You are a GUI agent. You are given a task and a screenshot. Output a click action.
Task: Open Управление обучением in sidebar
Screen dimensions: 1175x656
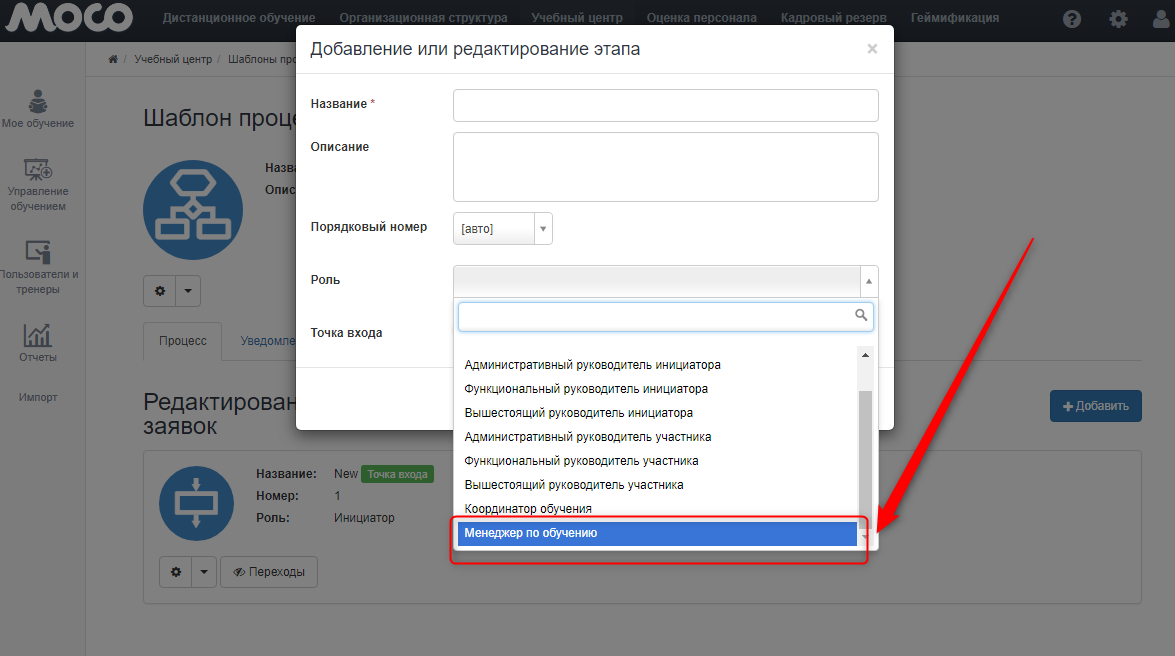[x=37, y=185]
